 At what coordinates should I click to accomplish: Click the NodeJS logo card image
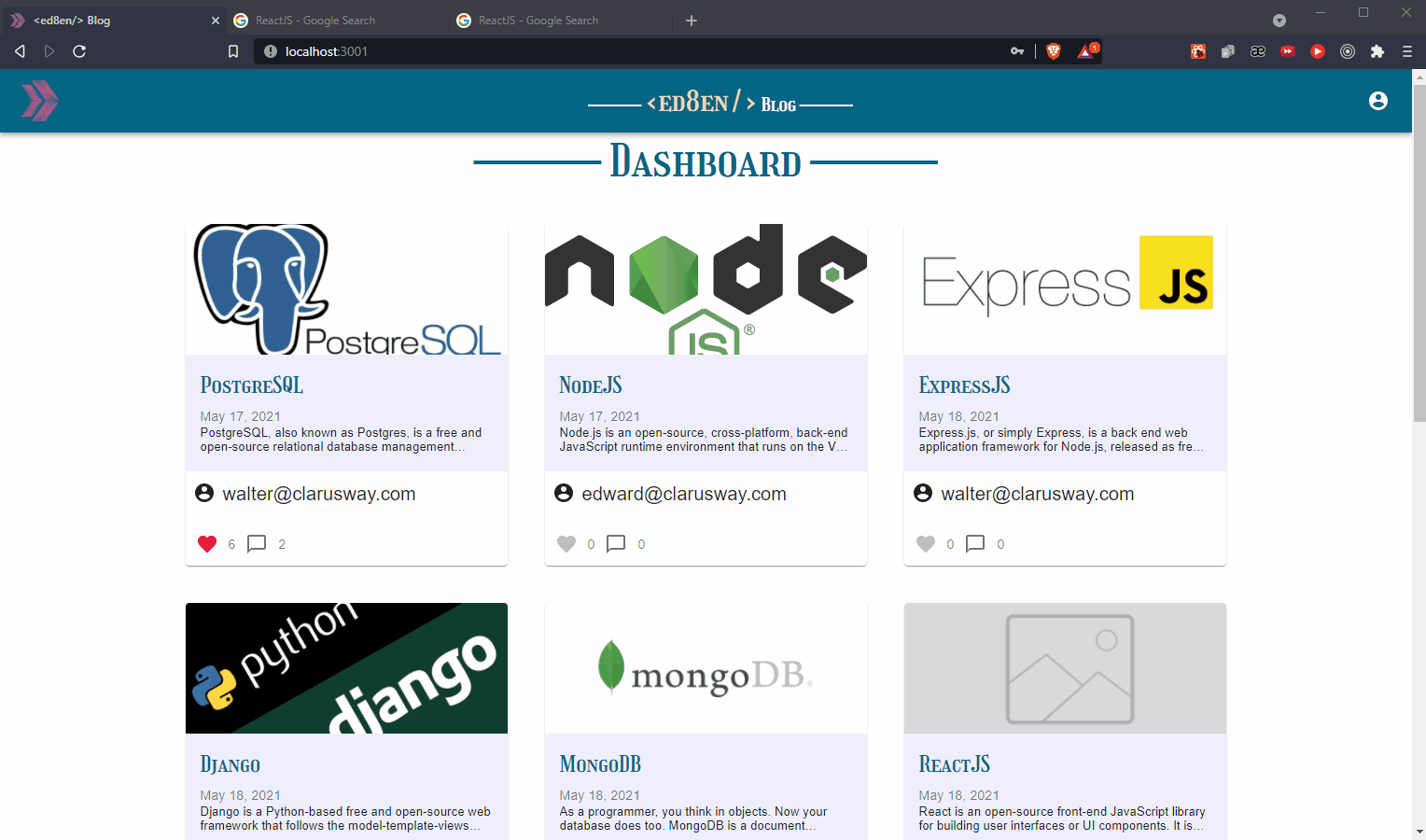click(706, 289)
